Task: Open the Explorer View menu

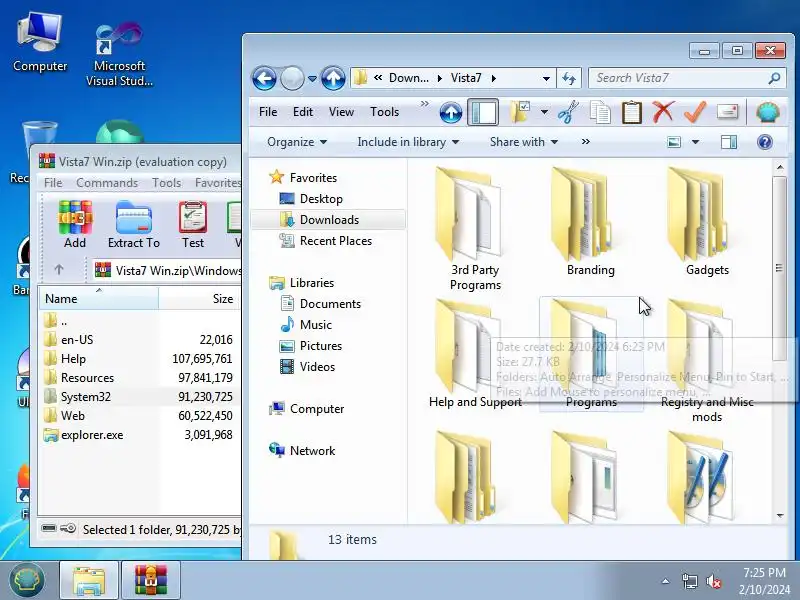Action: (x=341, y=112)
